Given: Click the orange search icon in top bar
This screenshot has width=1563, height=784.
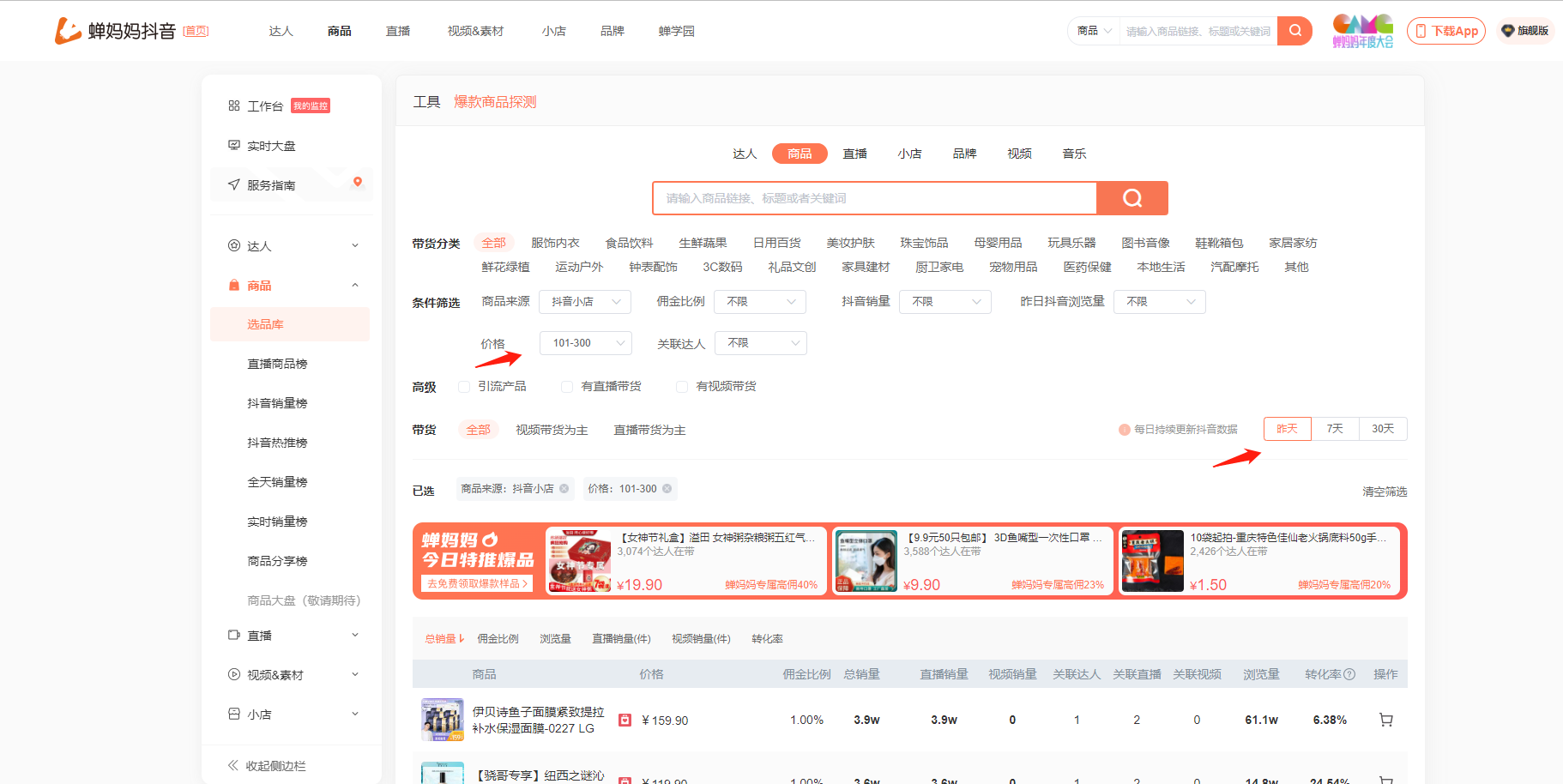Looking at the screenshot, I should pos(1294,31).
